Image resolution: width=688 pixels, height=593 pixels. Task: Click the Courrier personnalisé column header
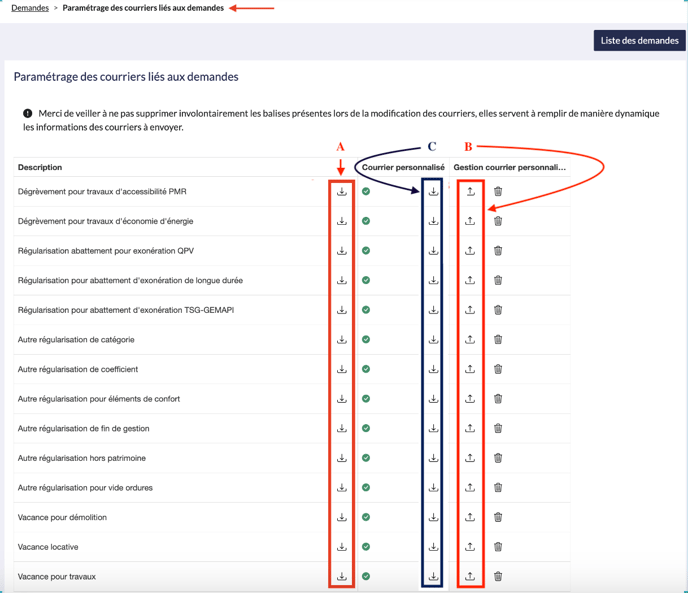point(403,167)
